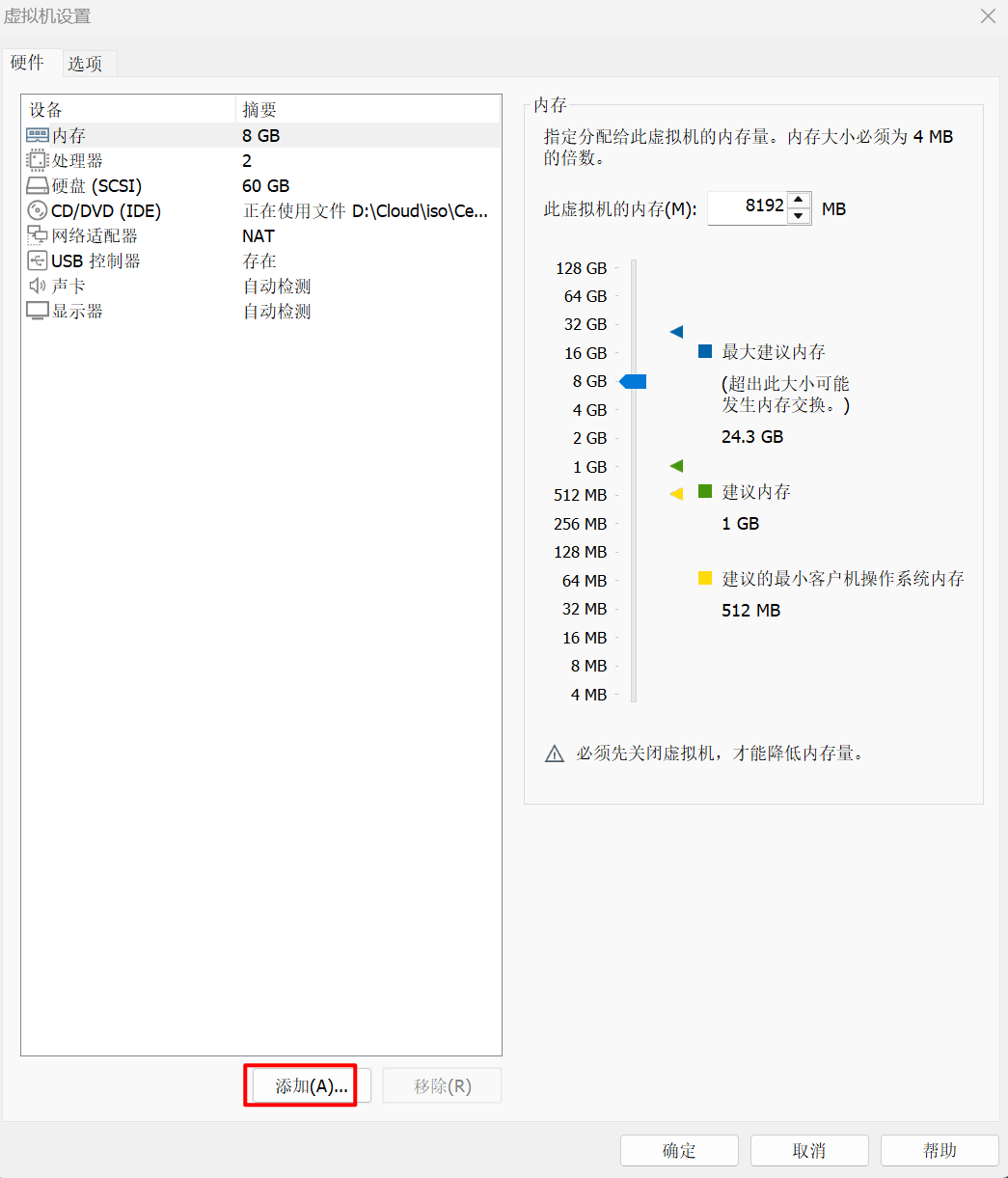
Task: Cancel changes with the 取消 button
Action: (x=809, y=1150)
